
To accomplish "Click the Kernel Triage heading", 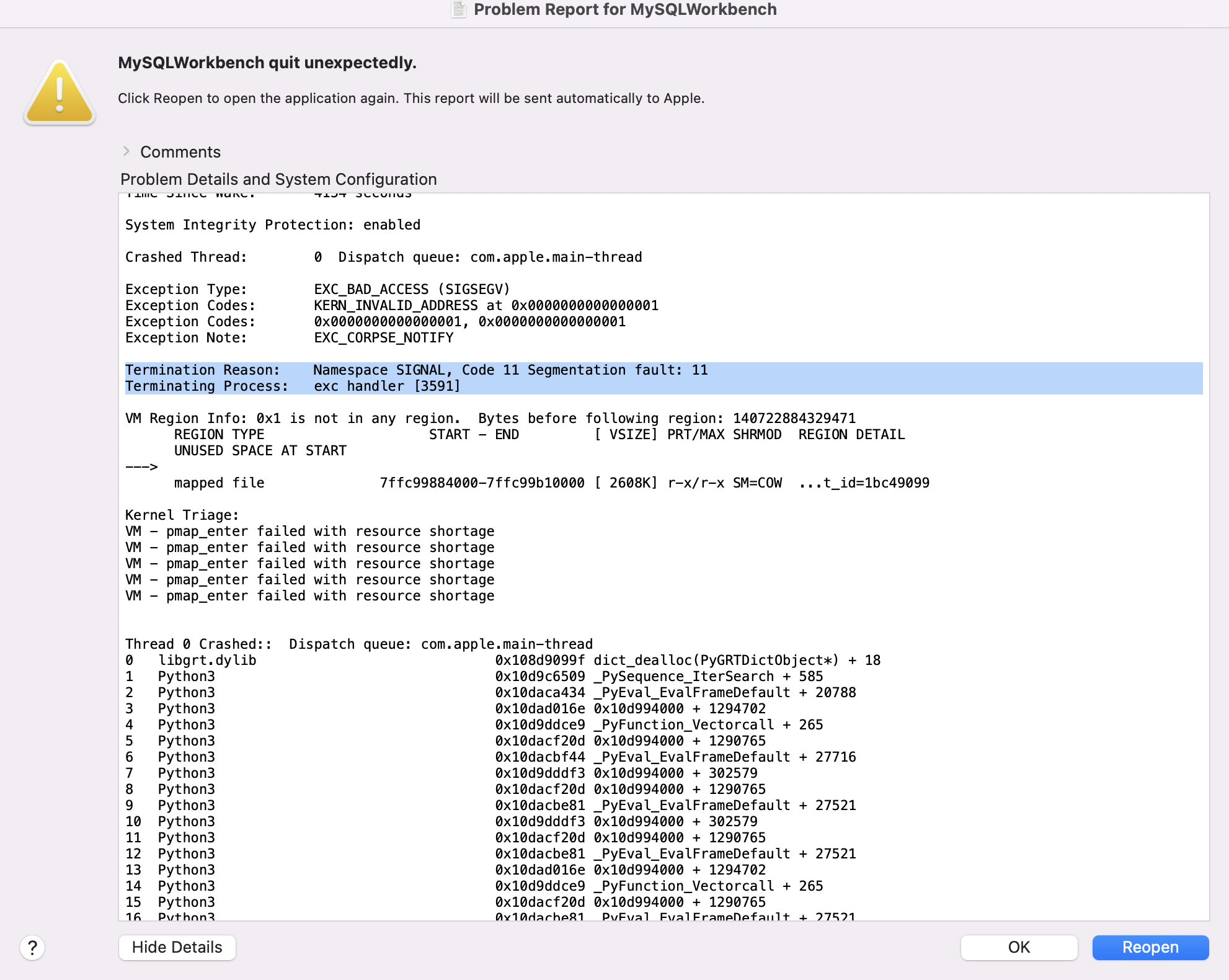I will [182, 515].
